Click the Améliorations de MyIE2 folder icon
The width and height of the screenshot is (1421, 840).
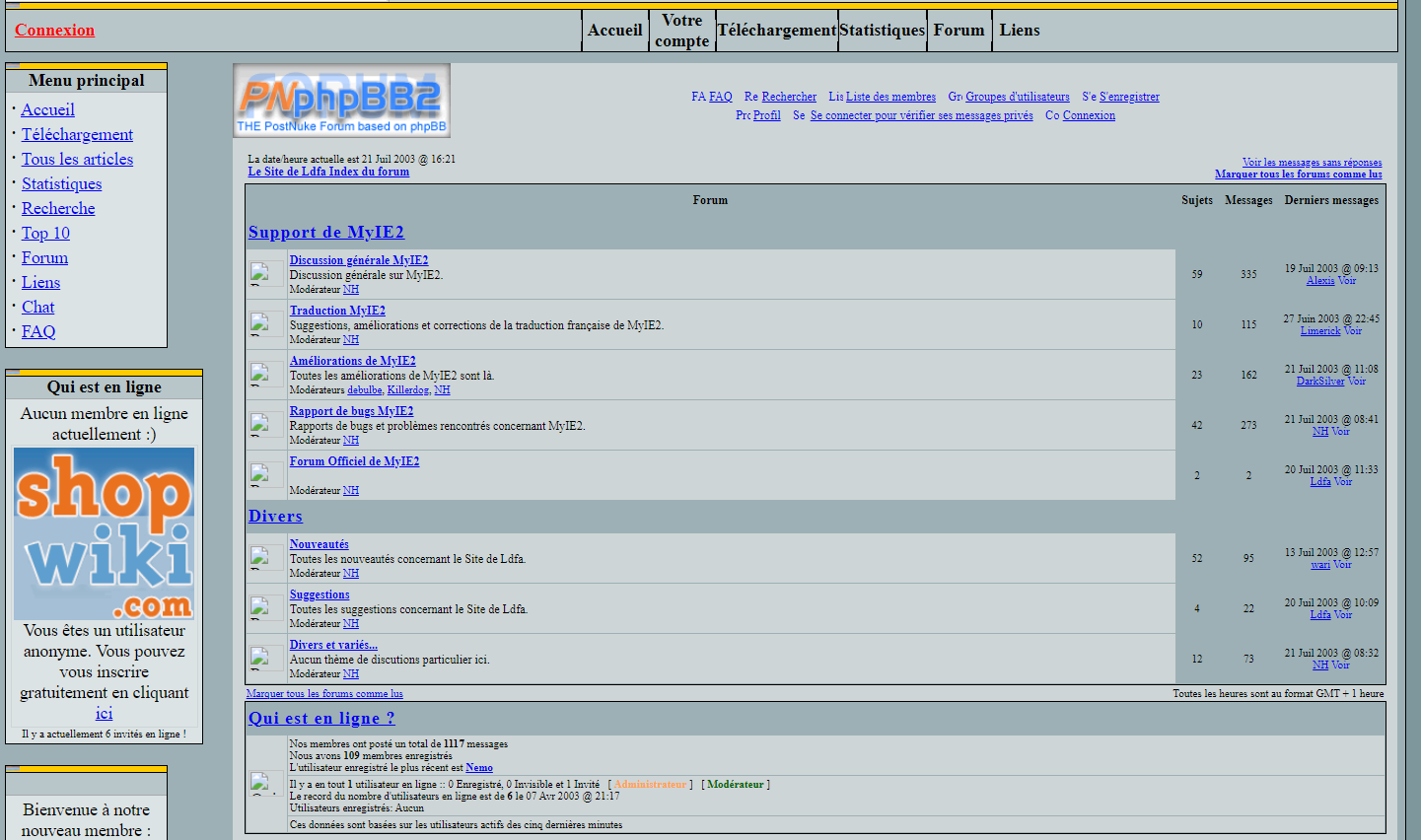tap(266, 375)
